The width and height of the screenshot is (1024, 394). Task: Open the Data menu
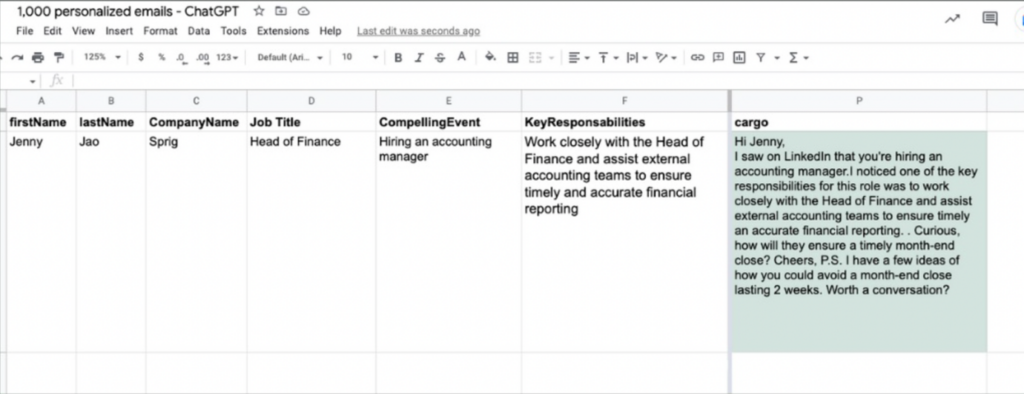click(199, 31)
